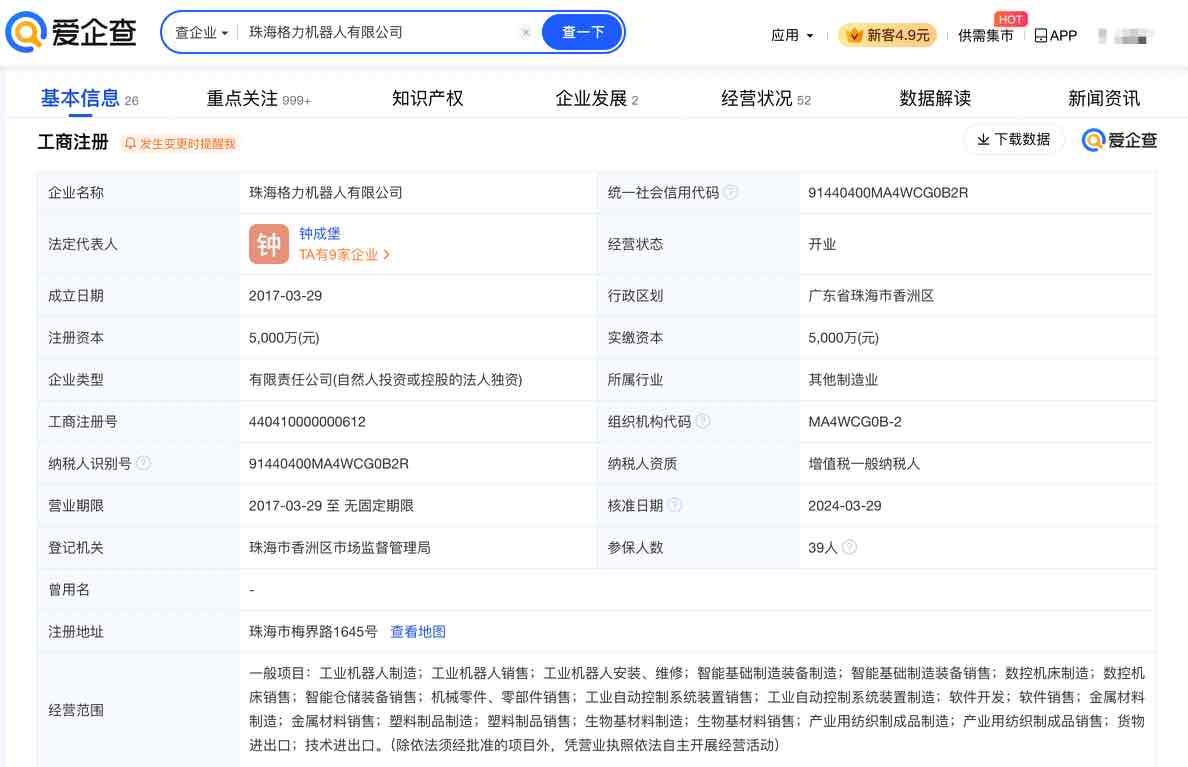Screen dimensions: 1188x767
Task: Click the bell icon beside 发生变更时提醒我
Action: [x=131, y=144]
